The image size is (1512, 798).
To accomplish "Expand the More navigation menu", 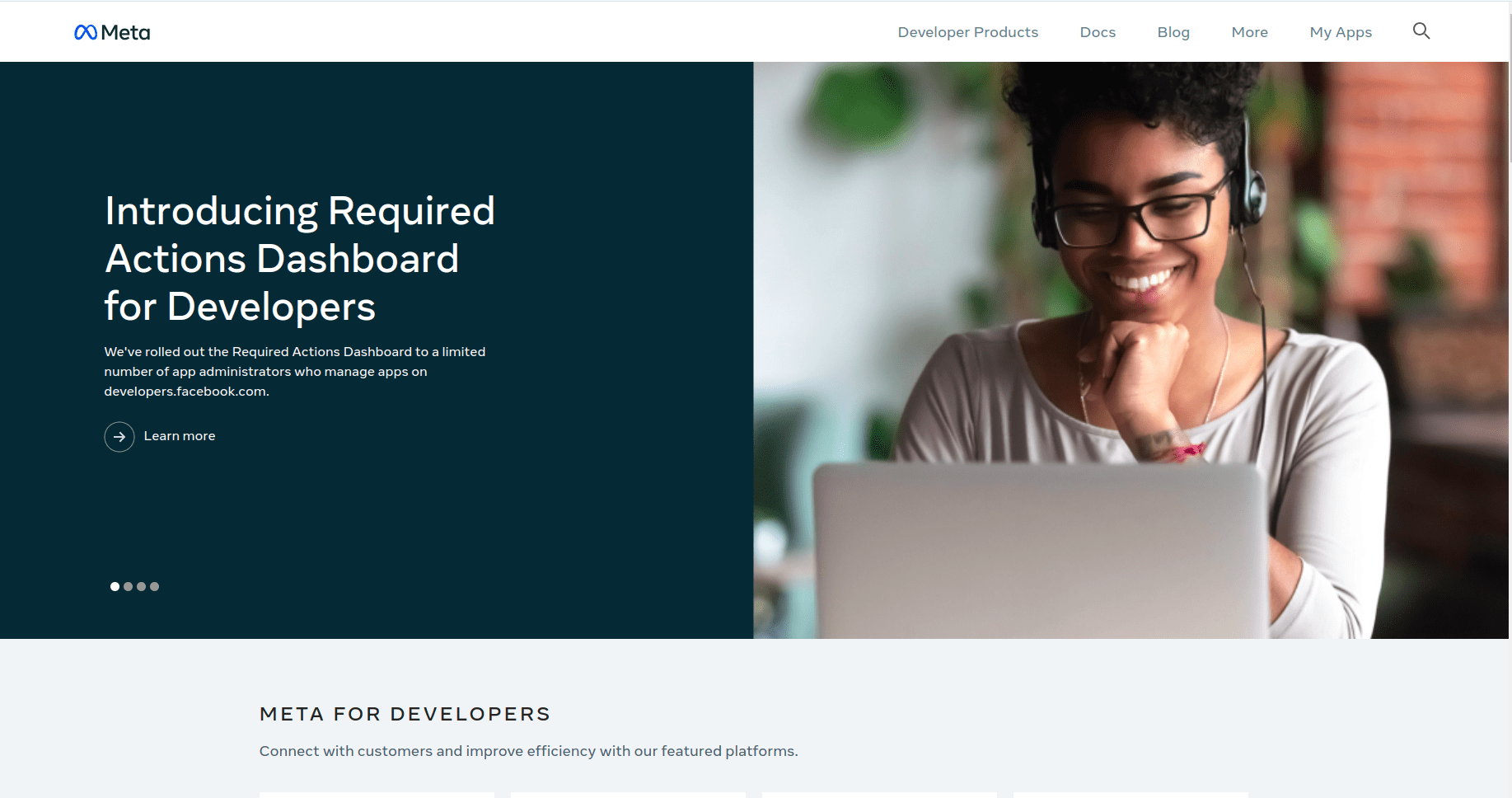I will 1249,32.
